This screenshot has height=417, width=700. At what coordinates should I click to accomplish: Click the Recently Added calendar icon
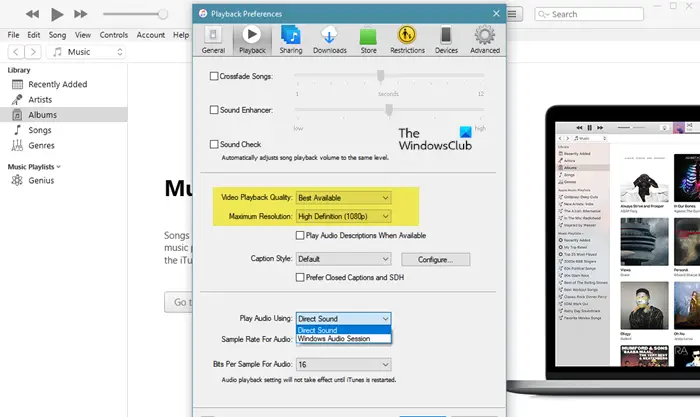[17, 84]
